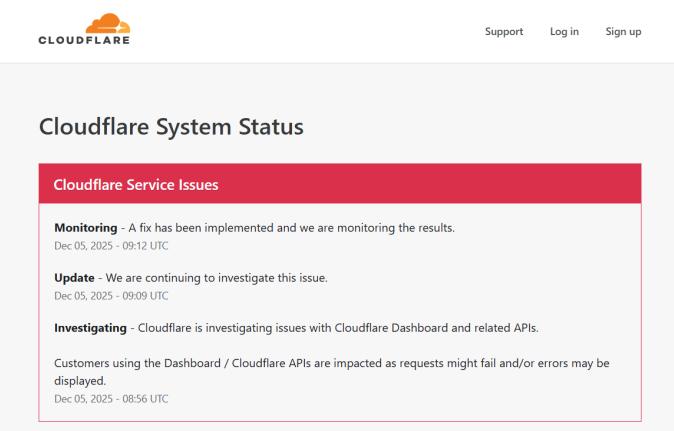Click timestamp Dec 05, 2025 - 09:12 UTC
The width and height of the screenshot is (674, 431).
coord(111,246)
